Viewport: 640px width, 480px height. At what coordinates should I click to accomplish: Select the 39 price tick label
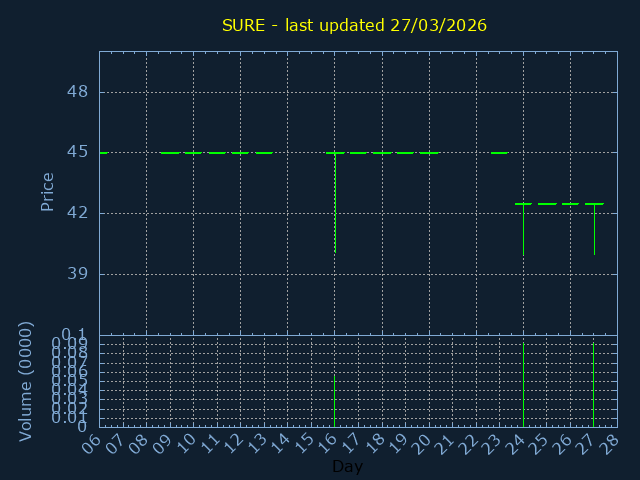pyautogui.click(x=77, y=274)
